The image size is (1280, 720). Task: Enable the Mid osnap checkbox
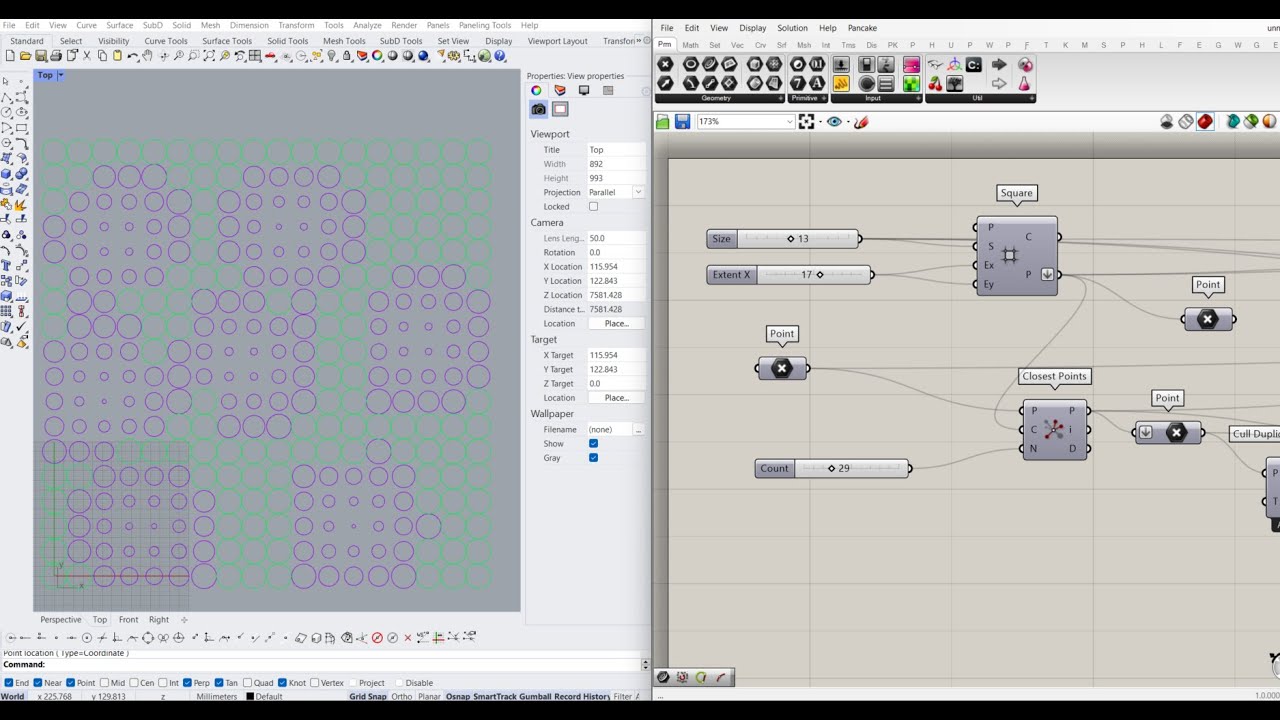pyautogui.click(x=105, y=683)
